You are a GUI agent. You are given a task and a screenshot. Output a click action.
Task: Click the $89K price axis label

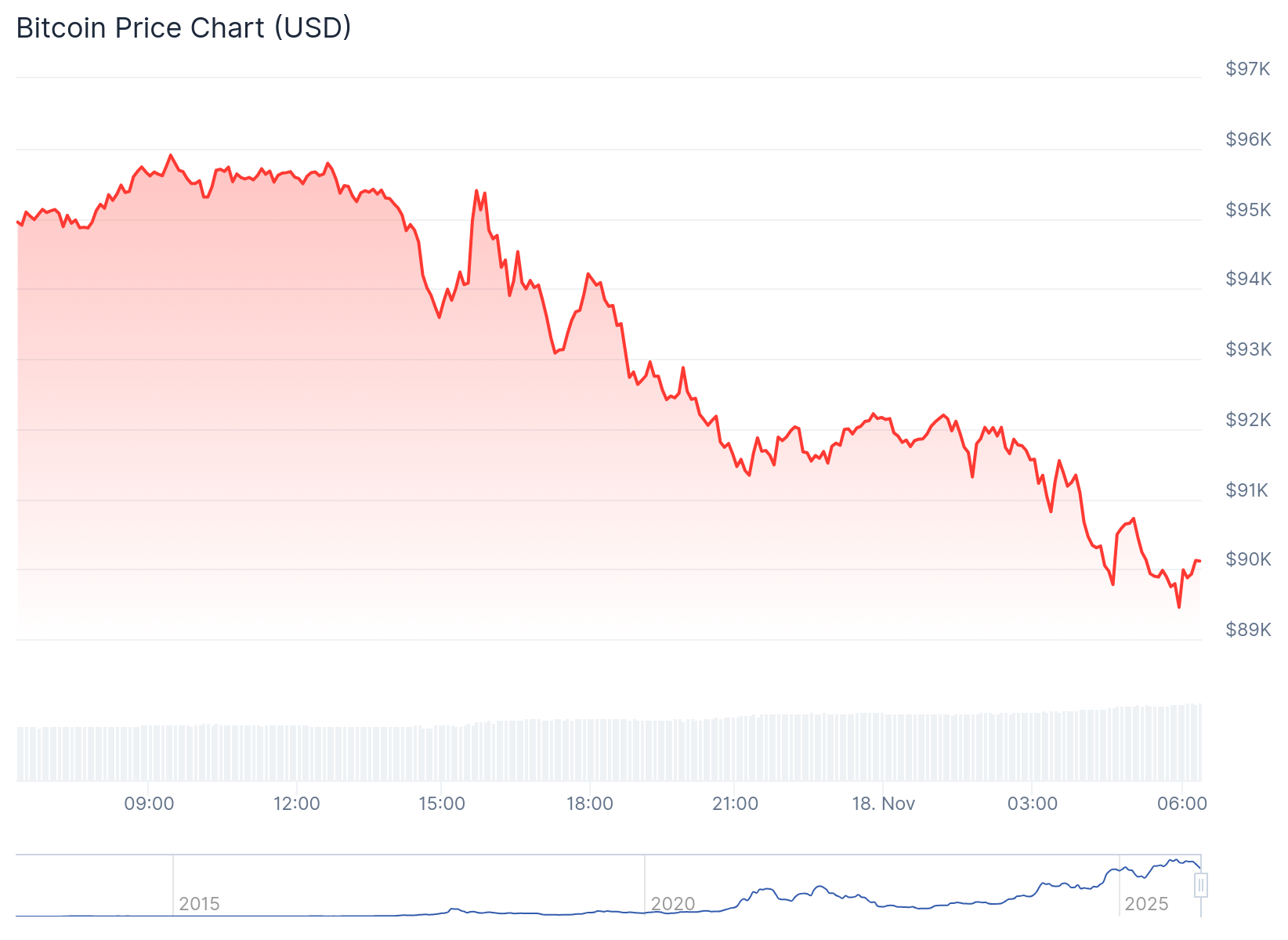point(1248,630)
